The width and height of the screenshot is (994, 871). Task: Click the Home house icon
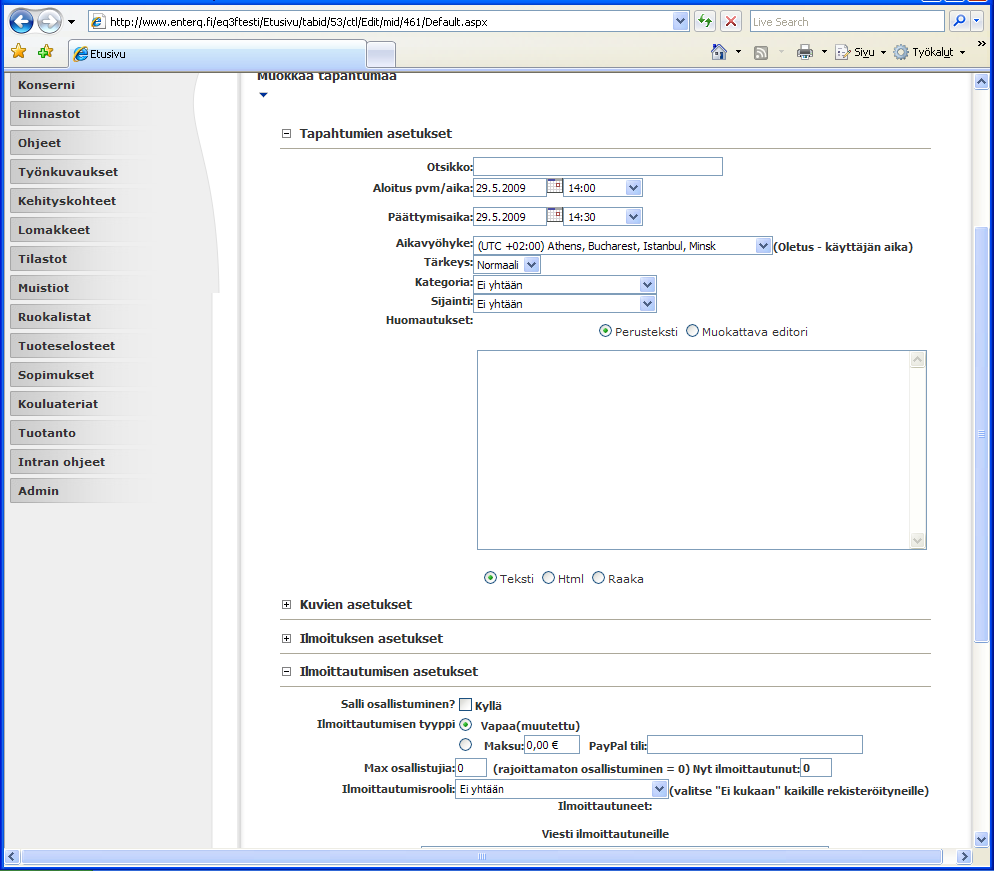[719, 52]
